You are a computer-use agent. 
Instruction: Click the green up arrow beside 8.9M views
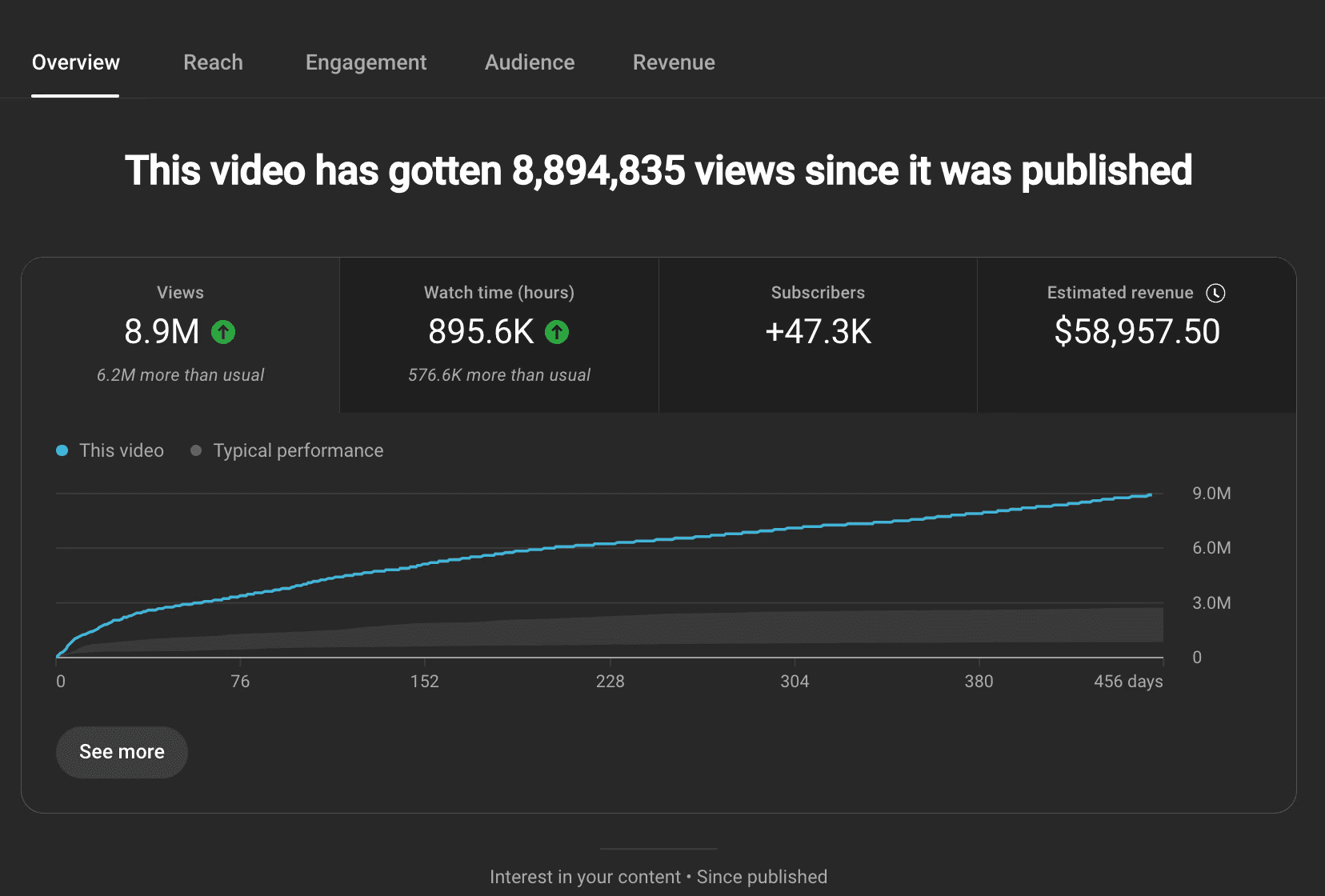224,332
